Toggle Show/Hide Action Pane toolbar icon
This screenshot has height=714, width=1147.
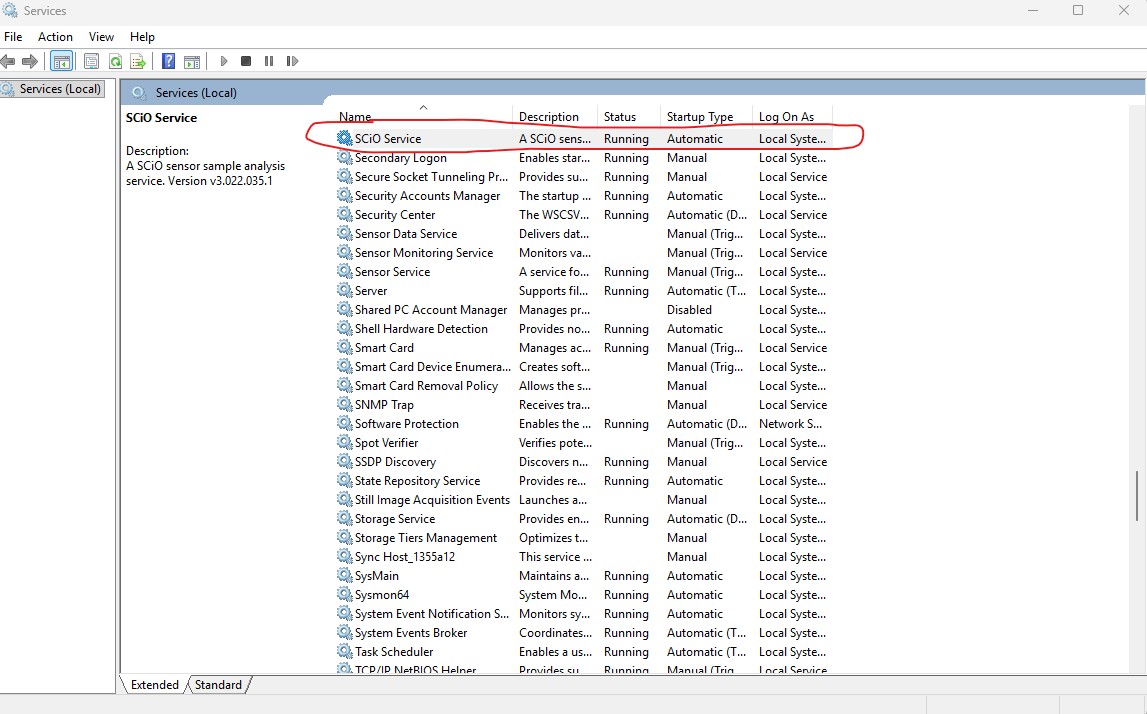(x=192, y=61)
